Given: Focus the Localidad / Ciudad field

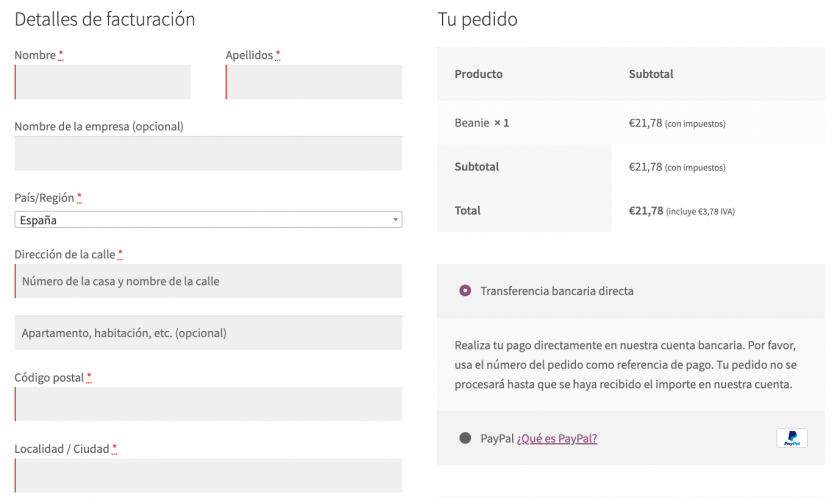Looking at the screenshot, I should point(208,475).
